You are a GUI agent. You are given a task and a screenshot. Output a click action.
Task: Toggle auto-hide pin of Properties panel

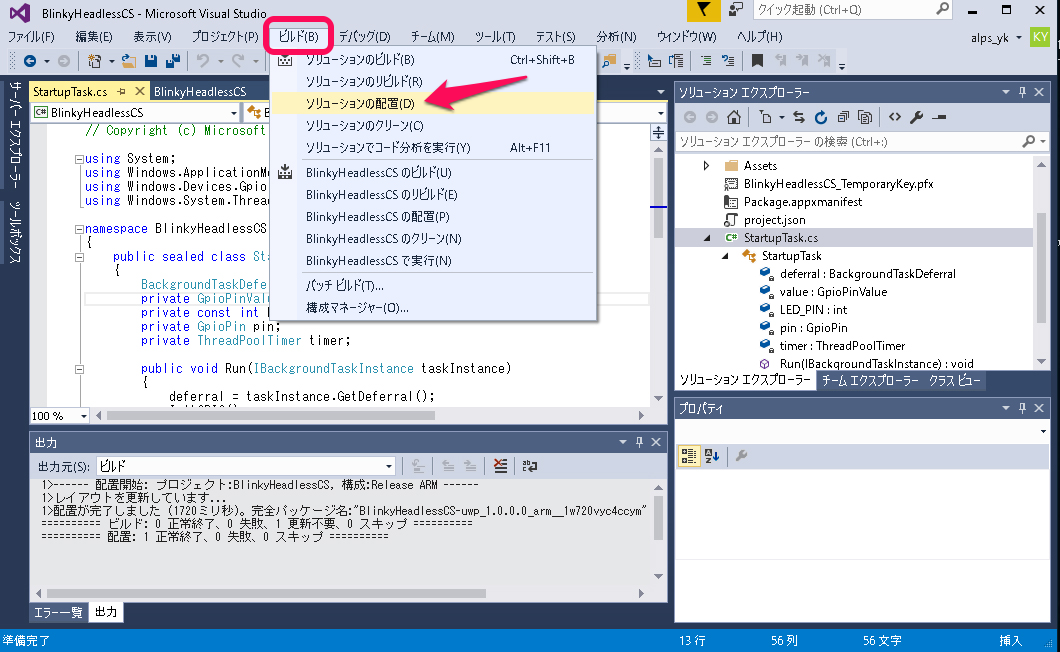(x=1022, y=408)
